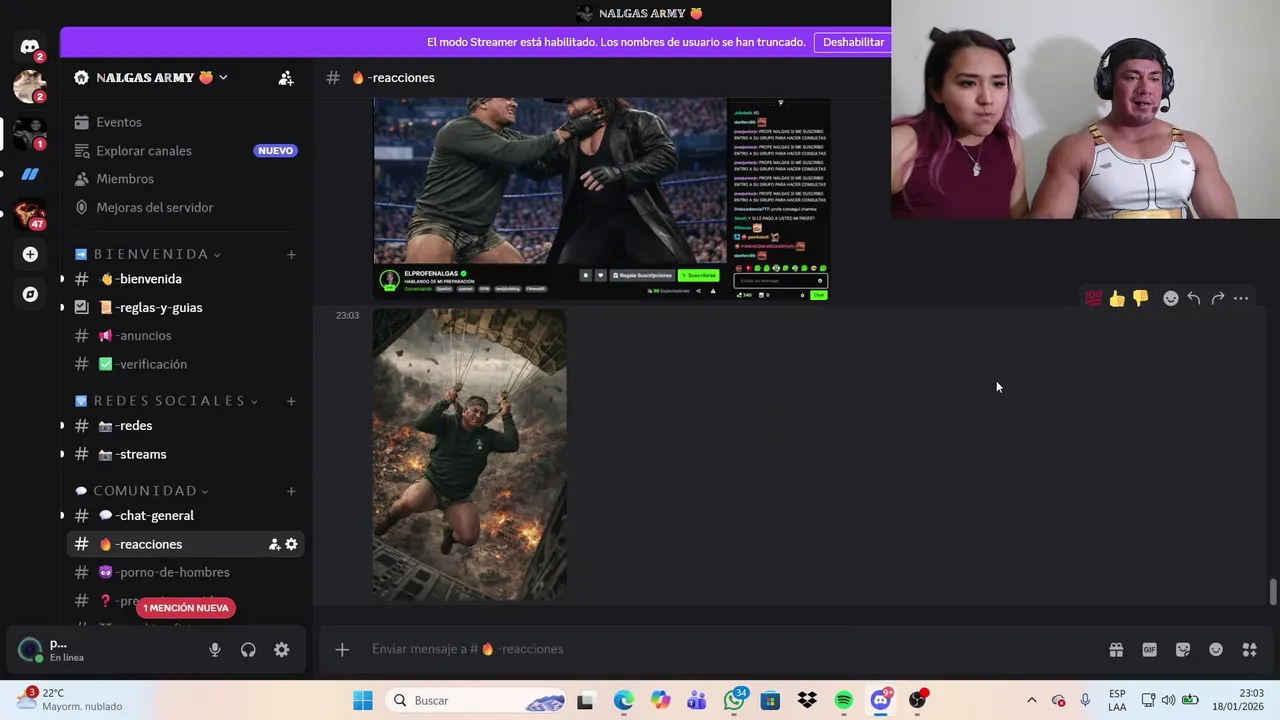Open the add reaction emoji picker on message
The image size is (1280, 720).
coord(1170,298)
